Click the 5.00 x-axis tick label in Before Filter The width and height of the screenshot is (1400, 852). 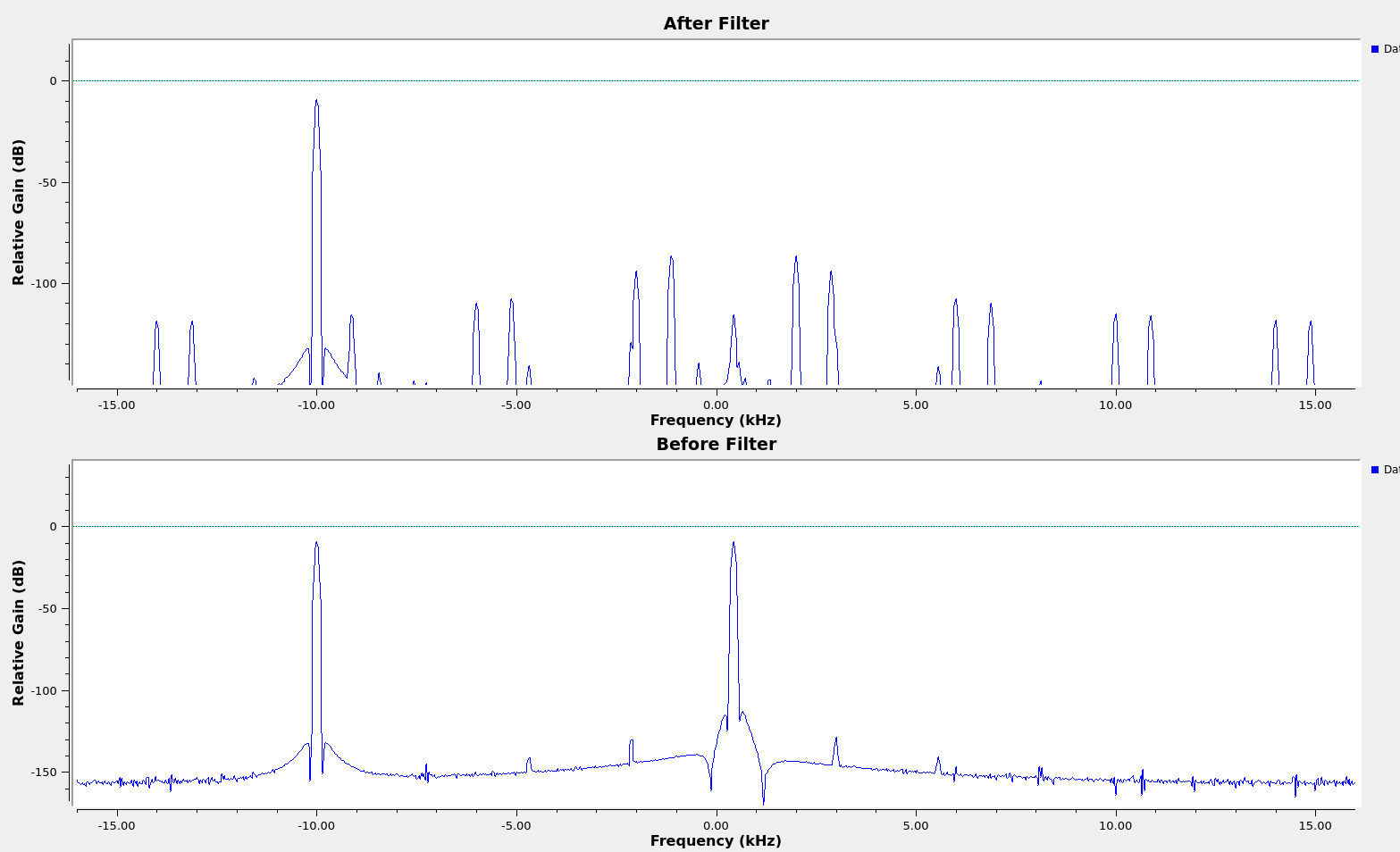[915, 826]
